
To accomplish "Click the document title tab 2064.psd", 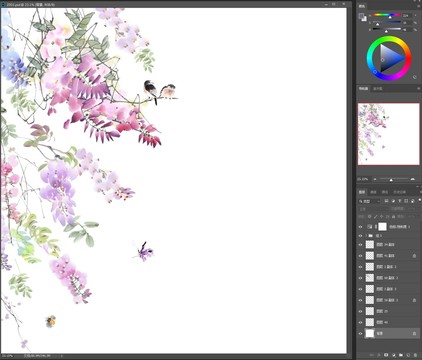I will tap(30, 5).
